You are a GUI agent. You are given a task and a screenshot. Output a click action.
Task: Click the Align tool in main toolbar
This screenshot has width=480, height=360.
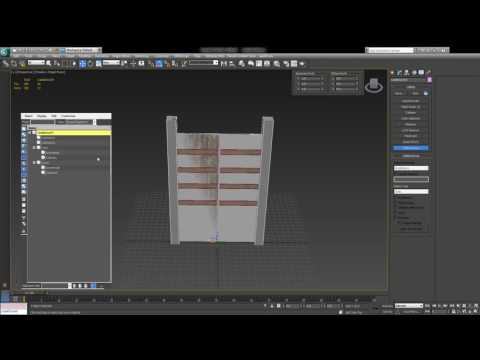(232, 63)
